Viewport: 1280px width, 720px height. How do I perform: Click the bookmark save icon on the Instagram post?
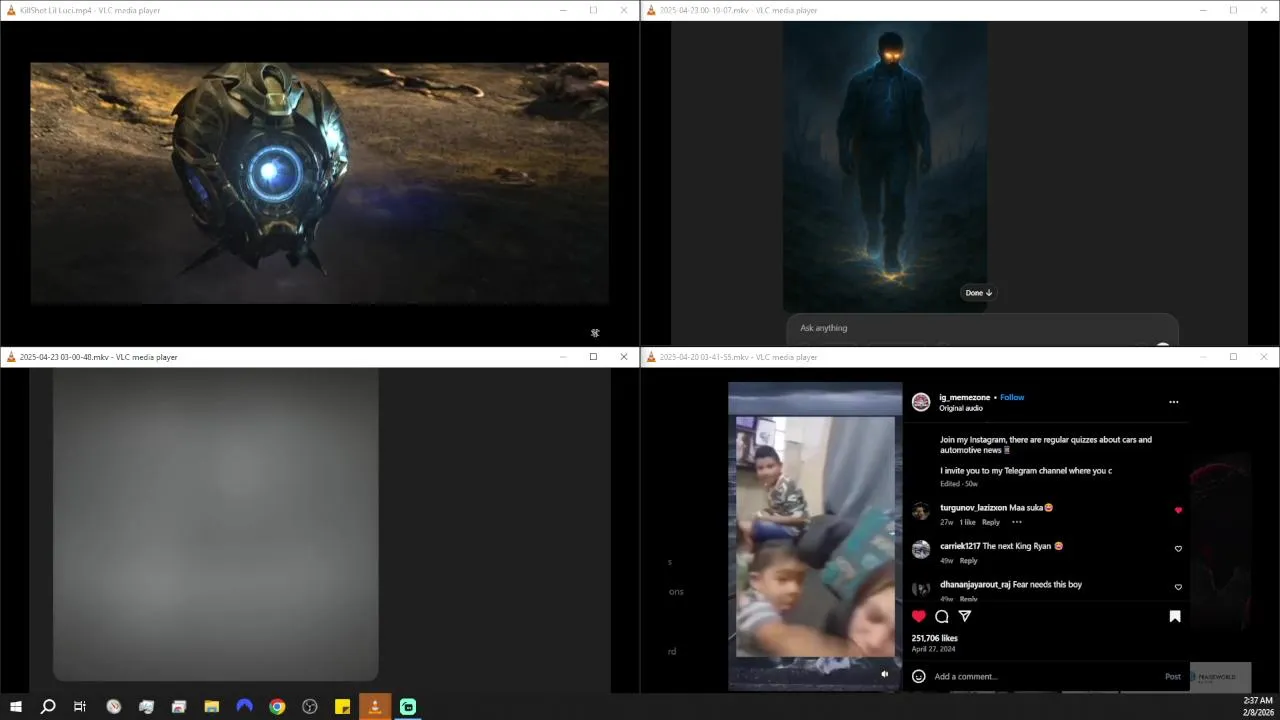(1175, 616)
